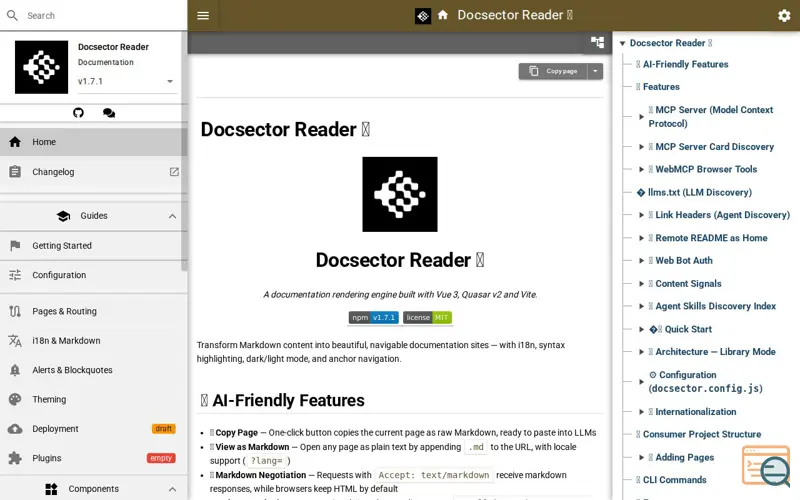Open Pages & Routing guide
This screenshot has width=800, height=500.
[x=93, y=311]
